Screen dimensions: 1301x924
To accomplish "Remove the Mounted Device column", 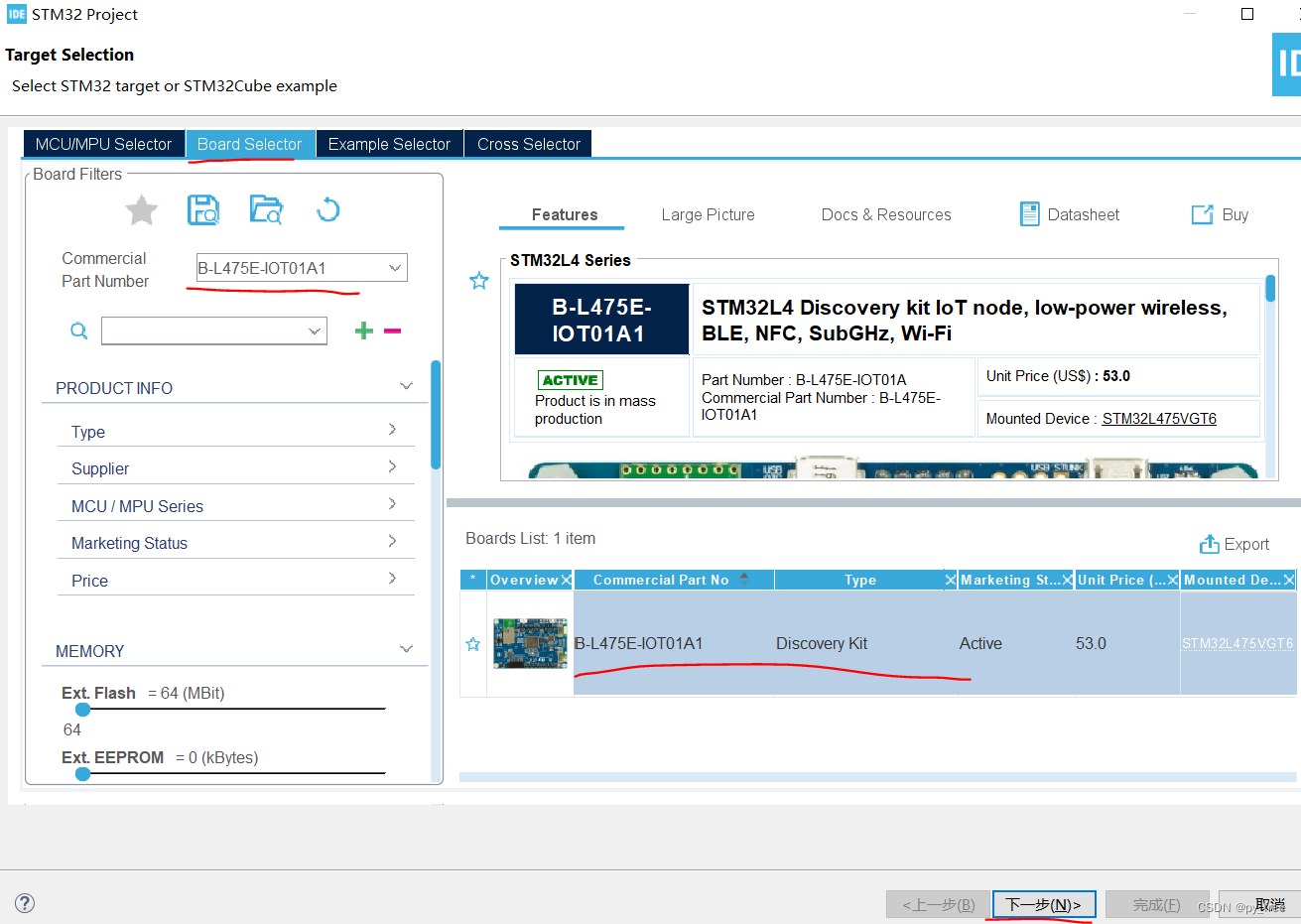I will [1289, 580].
